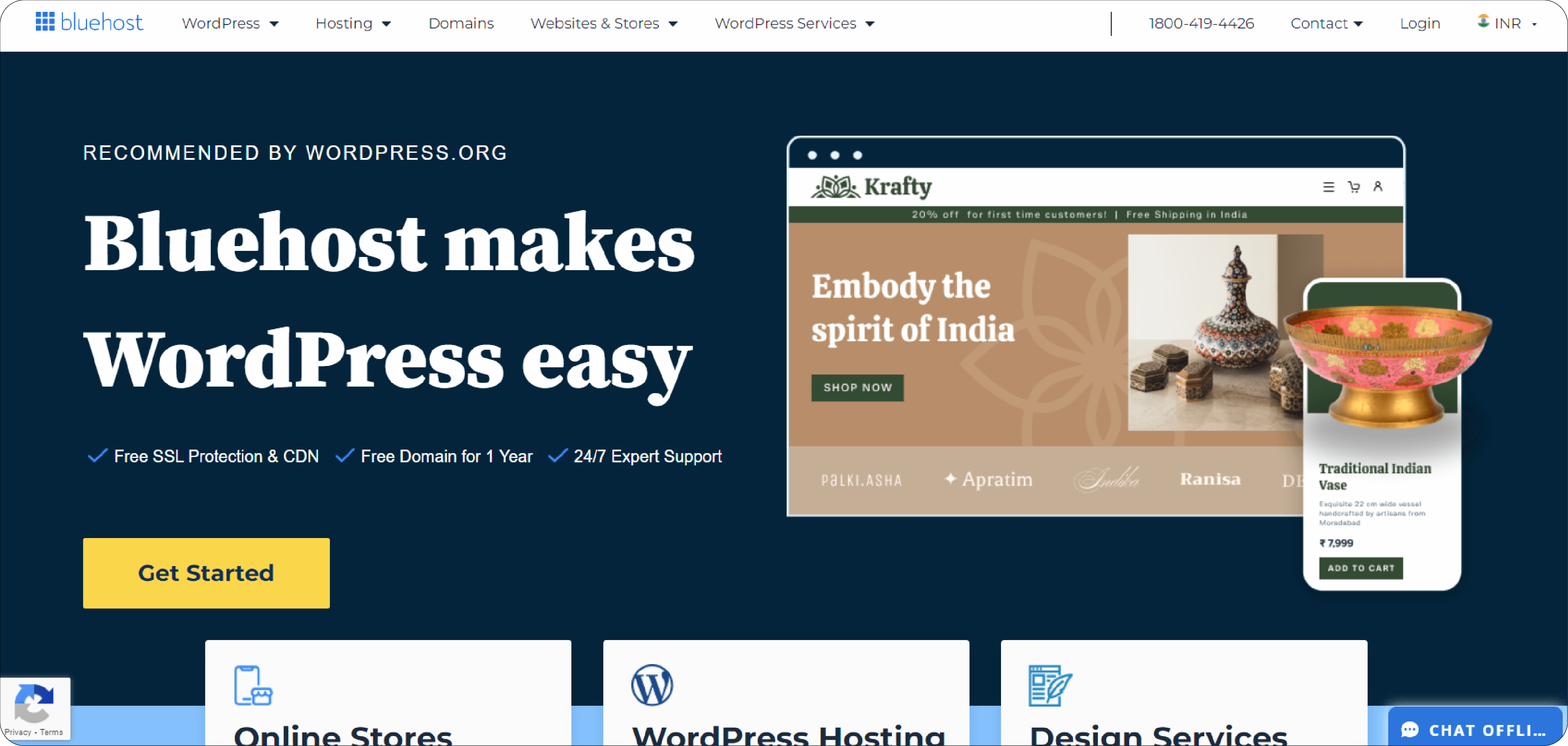Viewport: 1568px width, 746px height.
Task: Click the Login link
Action: pos(1420,23)
